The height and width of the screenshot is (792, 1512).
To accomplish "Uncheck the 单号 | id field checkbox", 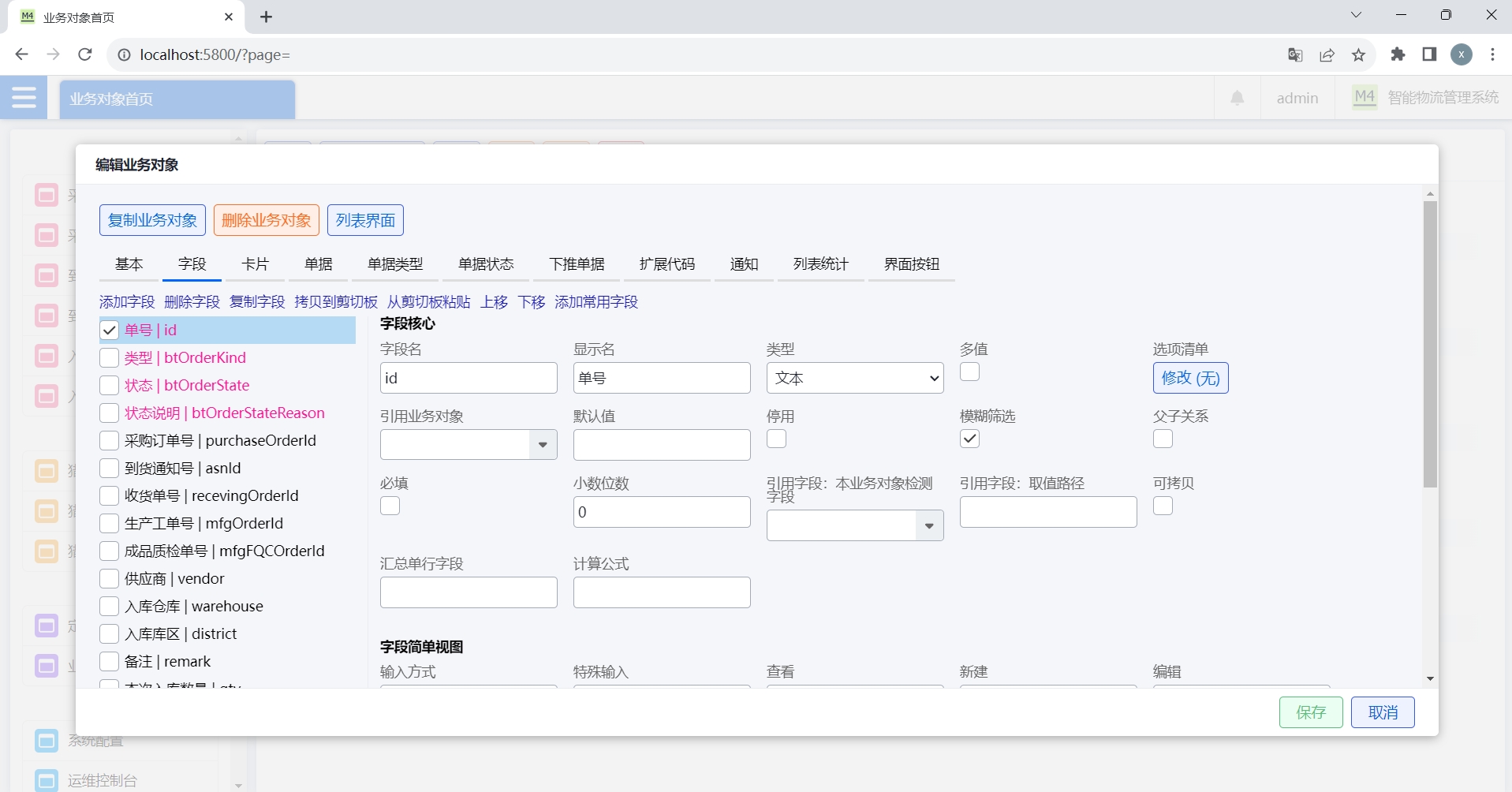I will point(110,331).
